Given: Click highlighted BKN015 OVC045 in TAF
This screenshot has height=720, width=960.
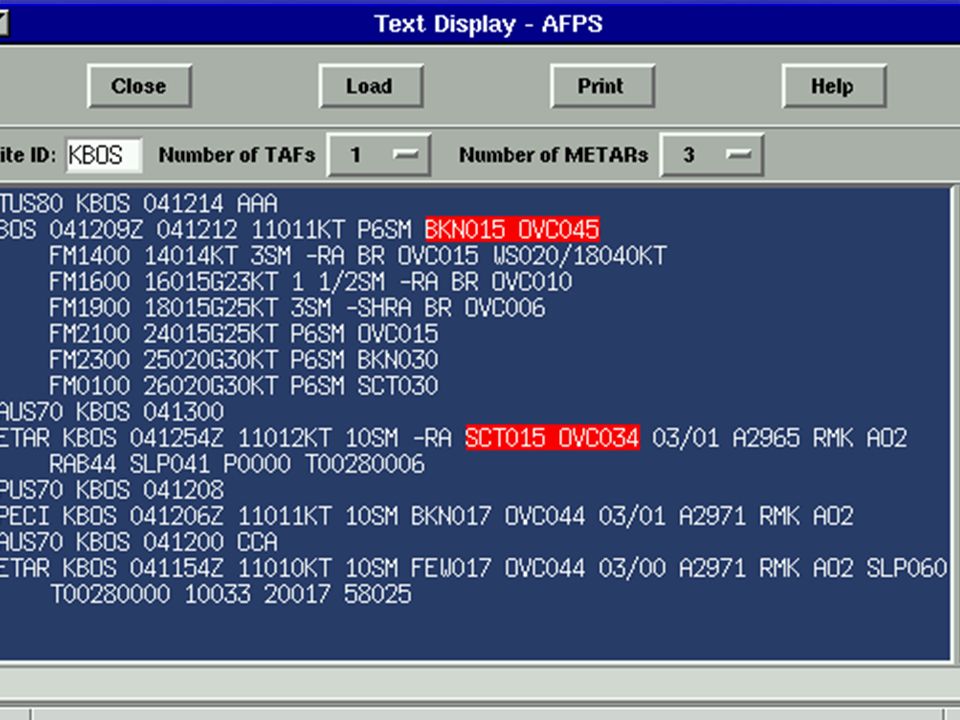Looking at the screenshot, I should pyautogui.click(x=512, y=230).
